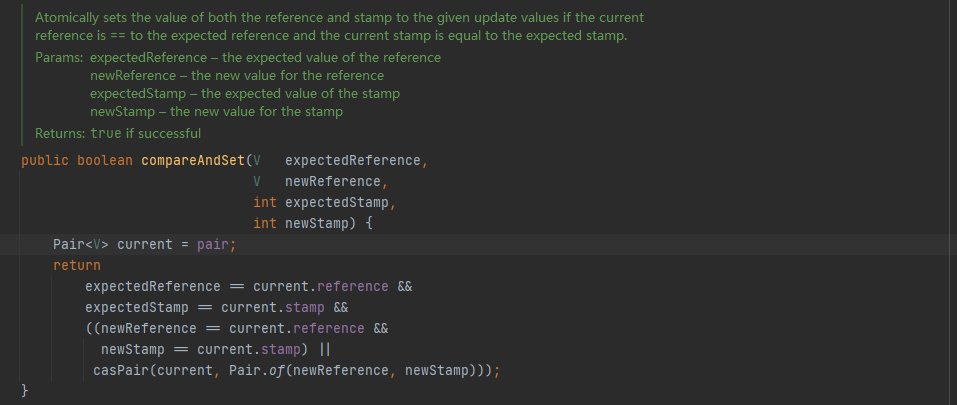
Task: Click the expectedStamp doc parameter description
Action: [x=245, y=94]
